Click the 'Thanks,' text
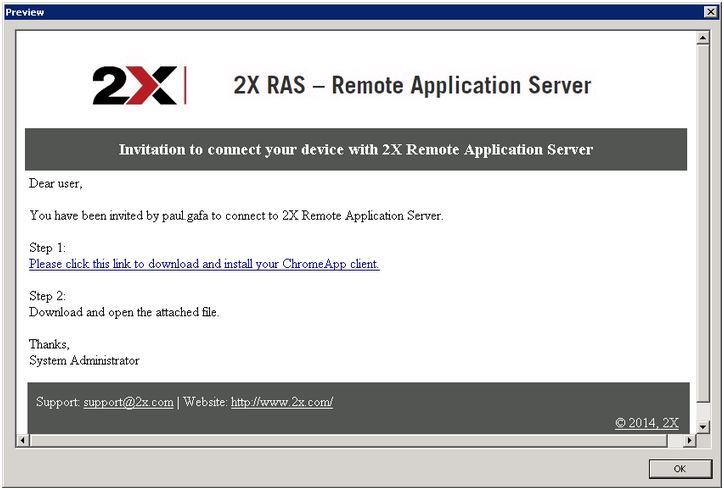Viewport: 724px width, 489px height. (x=49, y=344)
